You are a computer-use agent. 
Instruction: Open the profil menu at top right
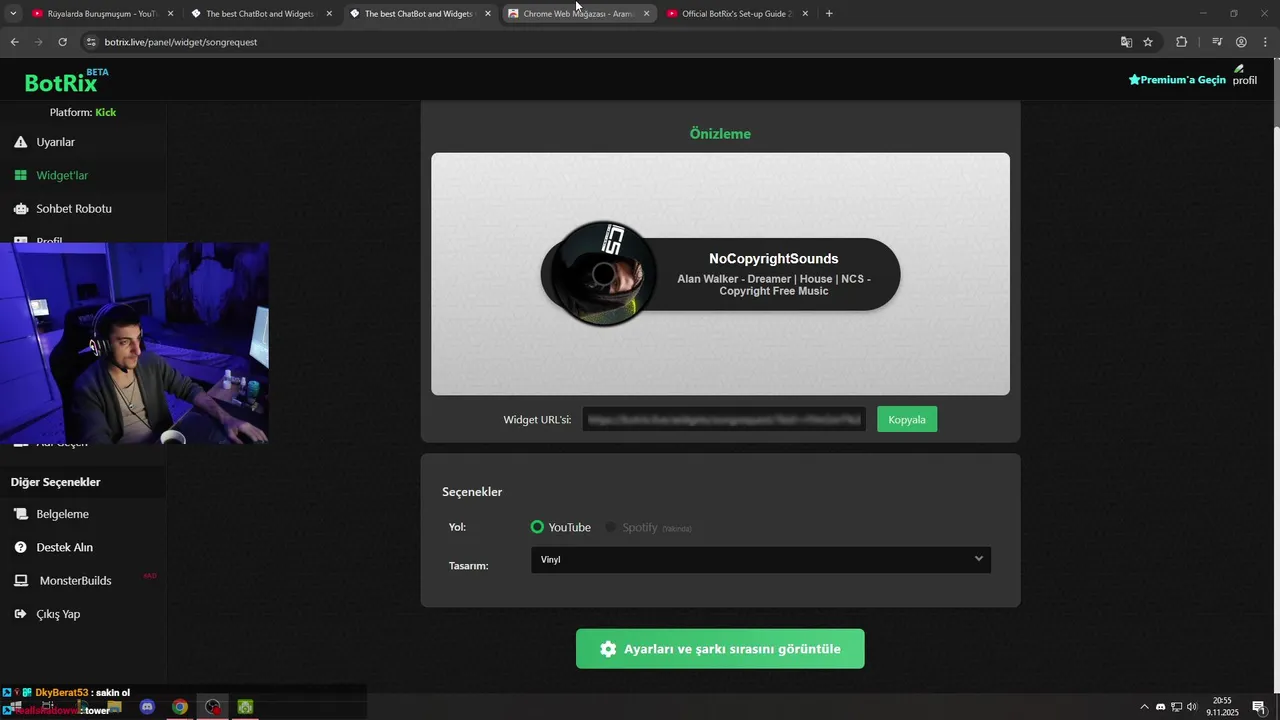1244,76
